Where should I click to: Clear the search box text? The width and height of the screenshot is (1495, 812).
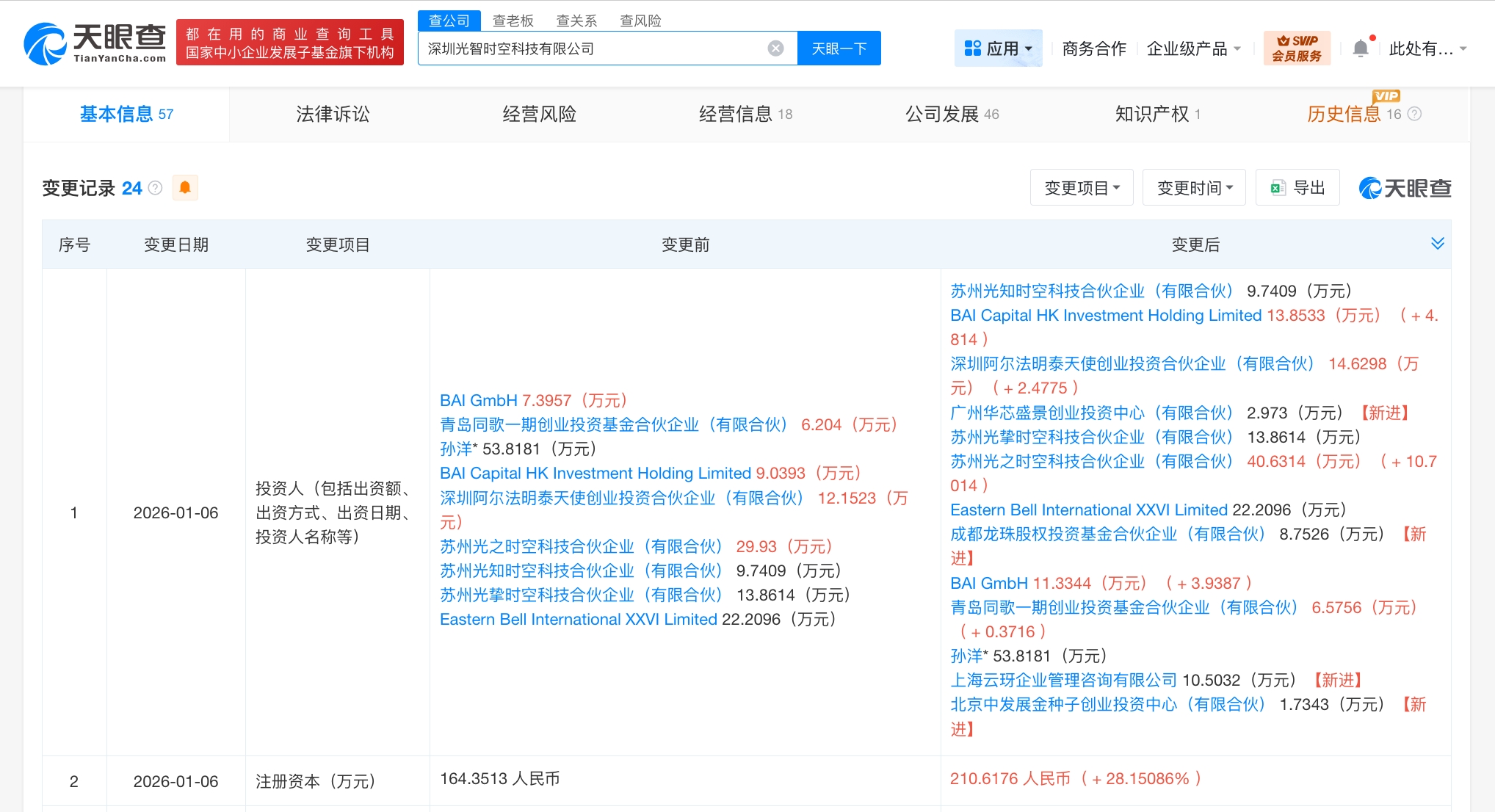pos(775,48)
